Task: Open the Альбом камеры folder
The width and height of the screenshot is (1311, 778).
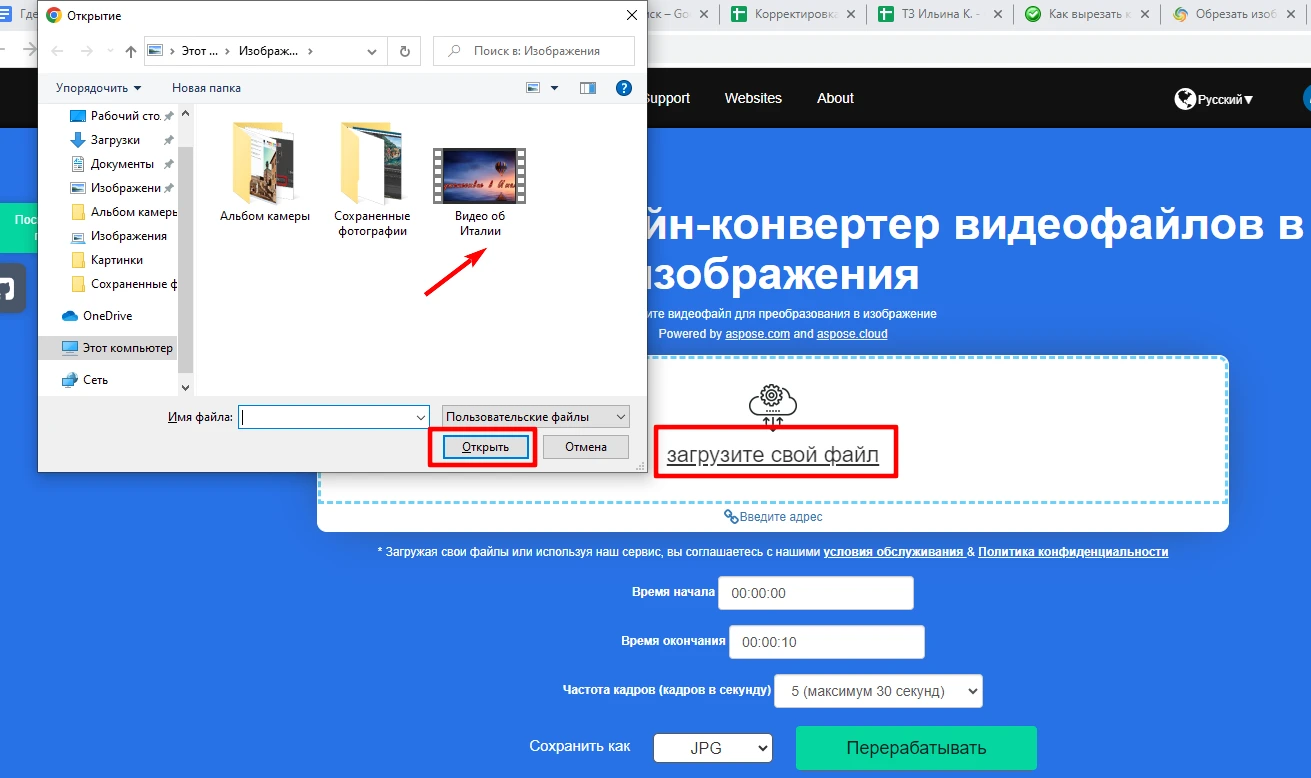Action: 265,170
